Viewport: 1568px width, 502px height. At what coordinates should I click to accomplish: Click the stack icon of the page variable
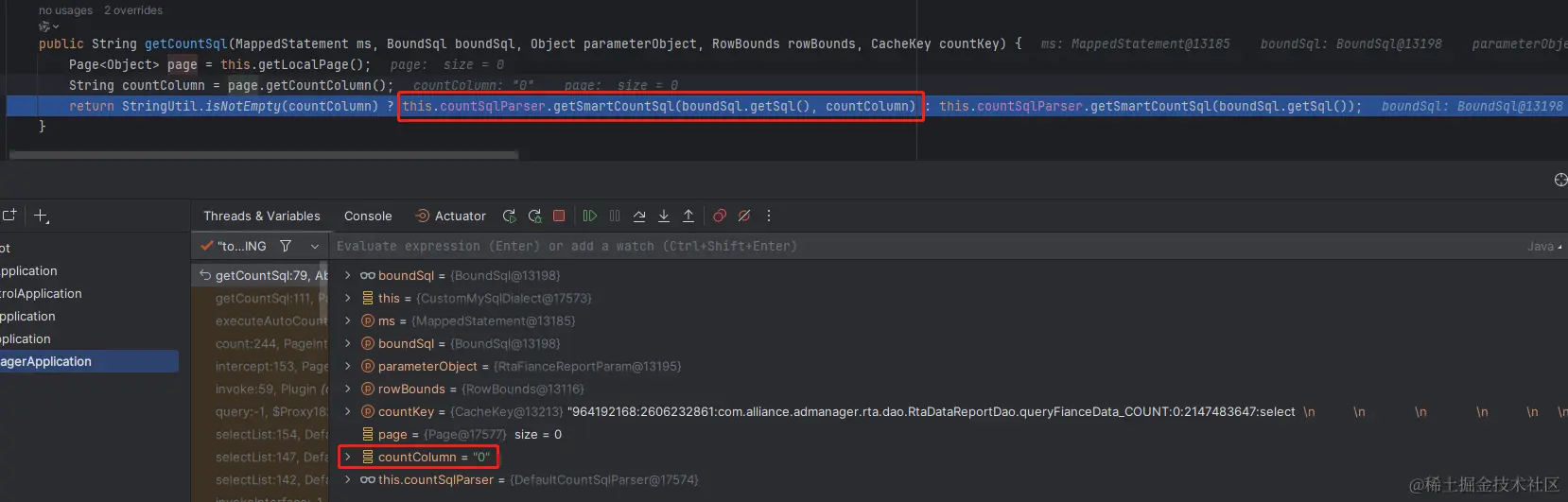(368, 434)
